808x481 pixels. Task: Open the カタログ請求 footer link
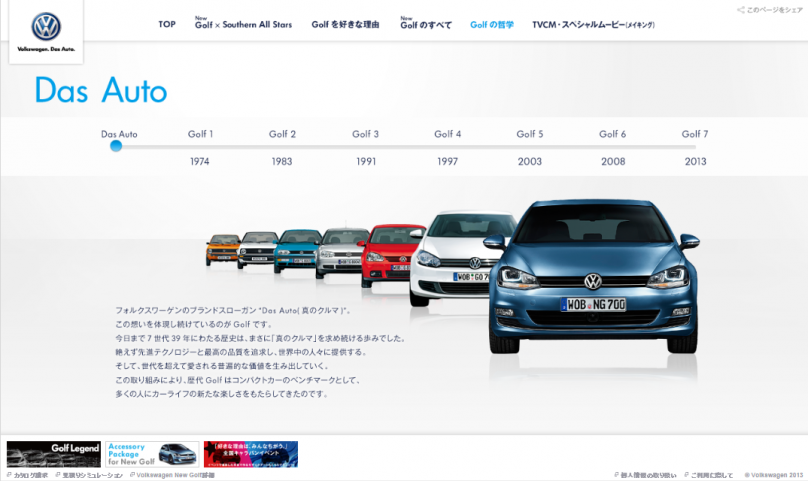(x=27, y=475)
